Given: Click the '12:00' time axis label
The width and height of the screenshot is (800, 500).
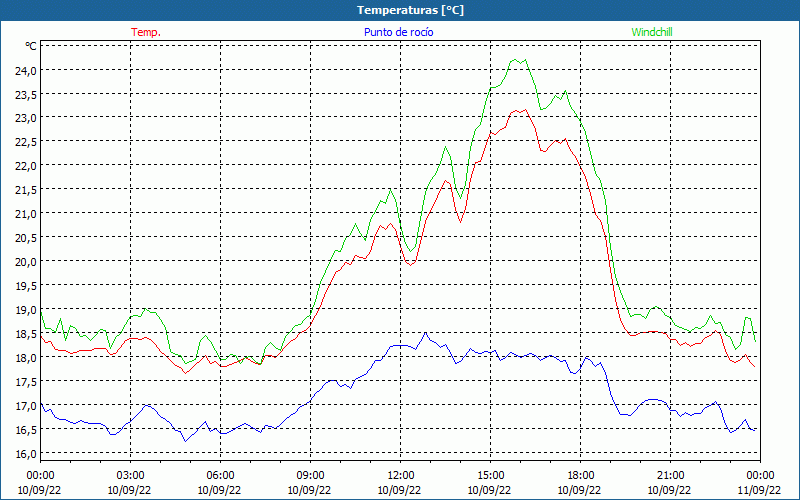Looking at the screenshot, I should tap(401, 476).
